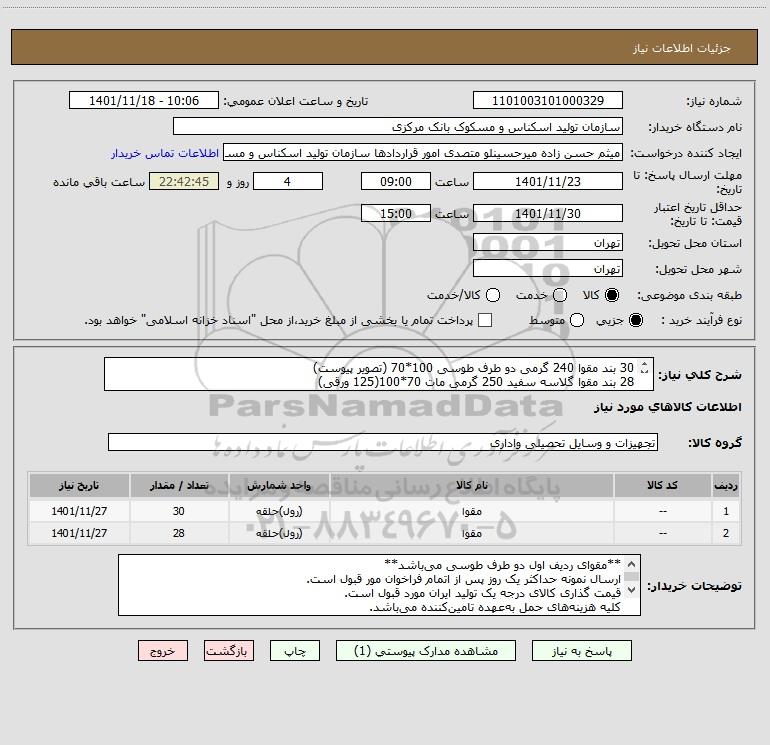Click row 1 date 1401/11/27
This screenshot has height=745, width=770.
pyautogui.click(x=79, y=511)
